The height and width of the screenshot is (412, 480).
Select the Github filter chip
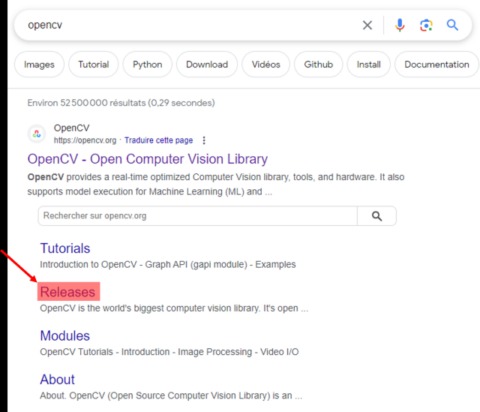click(318, 64)
